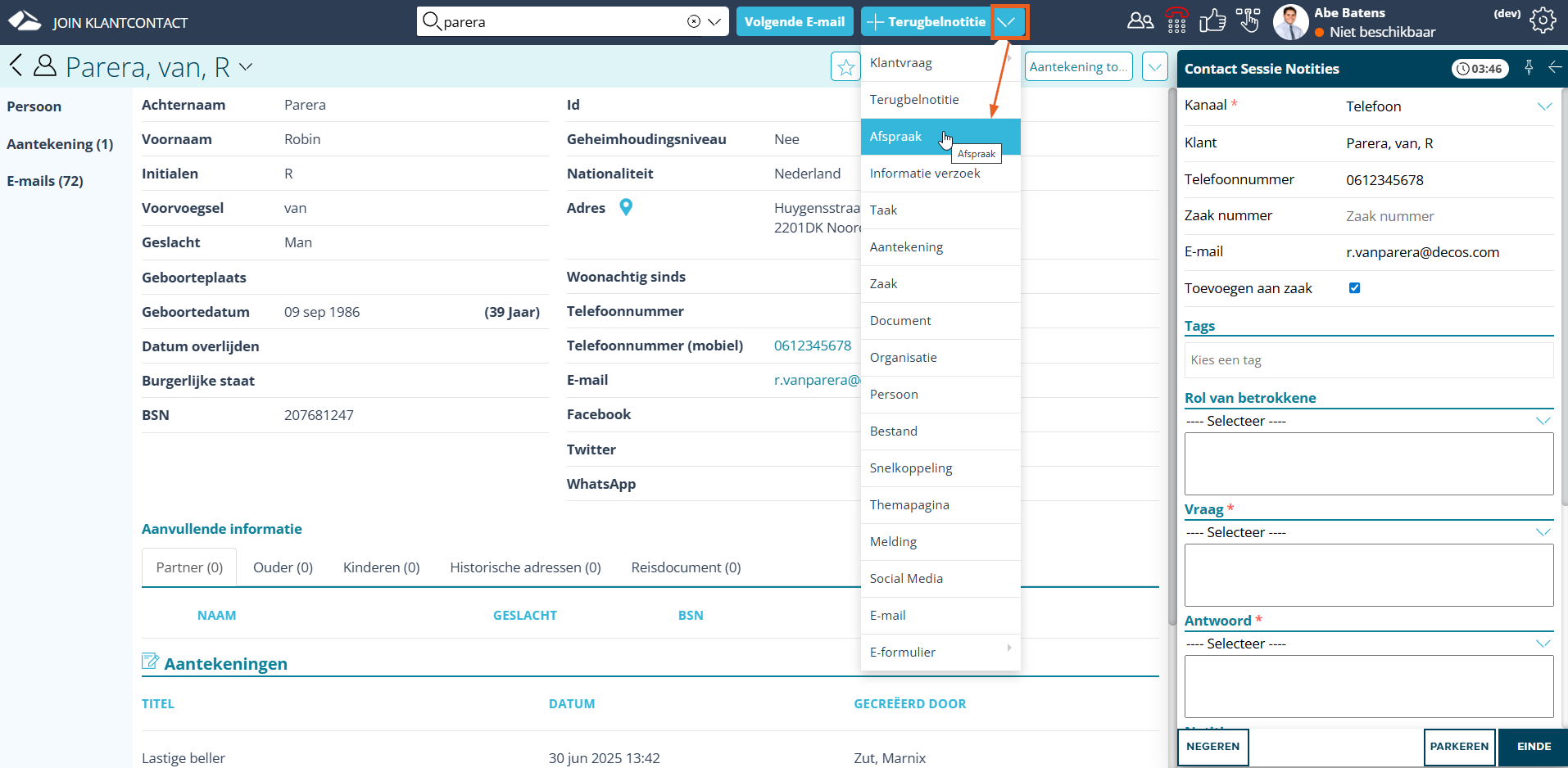The width and height of the screenshot is (1568, 768).
Task: Click the thumbs-up feedback icon
Action: (x=1212, y=20)
